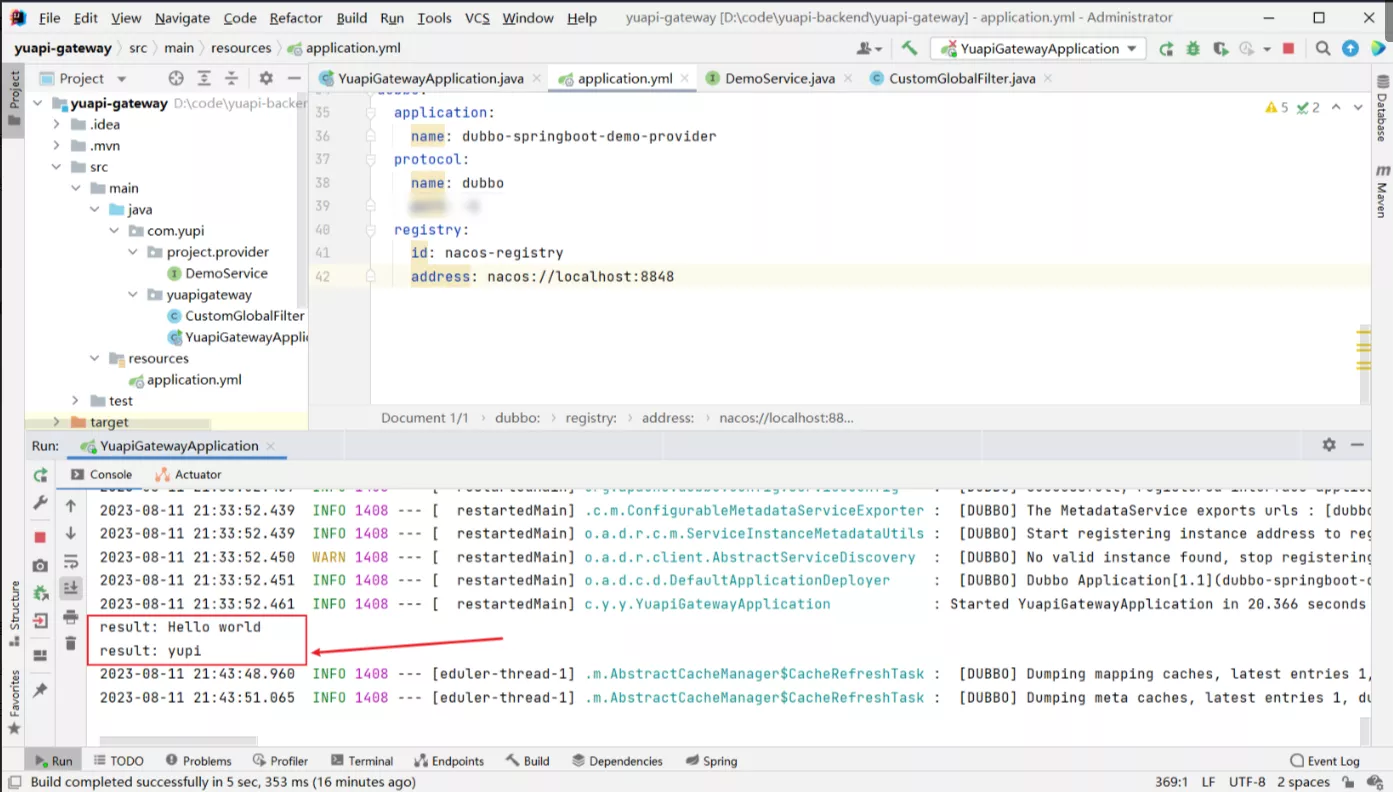Start debugging with the main toolbar bug icon
The width and height of the screenshot is (1393, 792).
coord(1193,48)
